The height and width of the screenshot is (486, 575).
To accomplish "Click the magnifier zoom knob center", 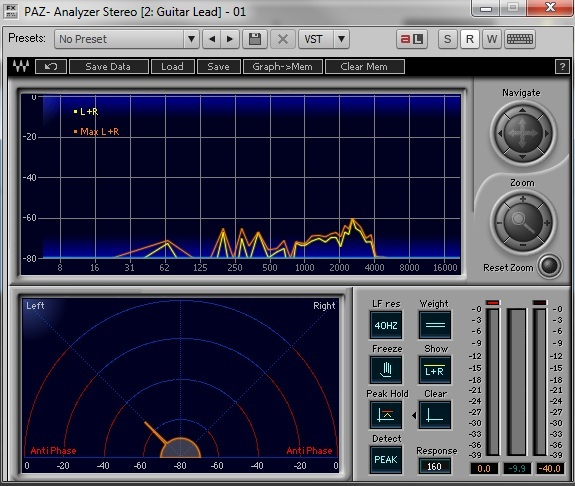I will pos(523,222).
